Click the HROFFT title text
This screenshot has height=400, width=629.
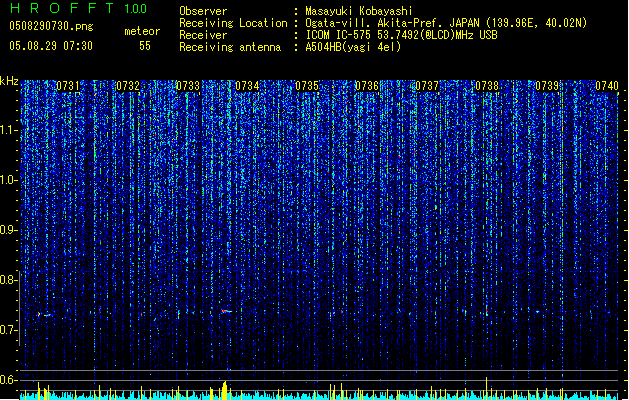click(x=62, y=8)
